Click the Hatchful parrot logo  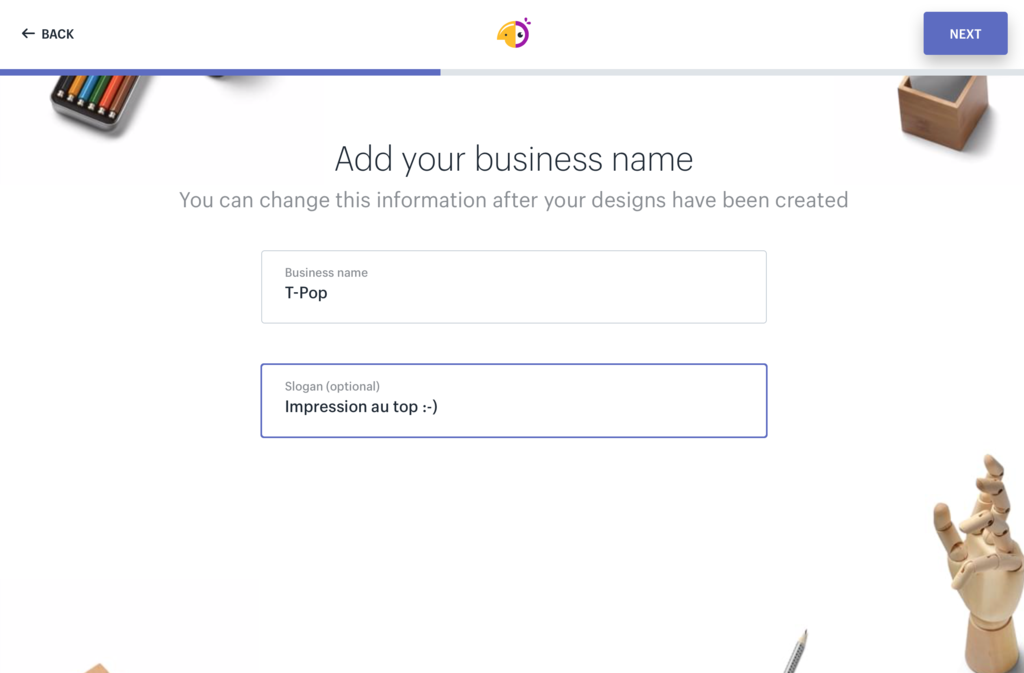(513, 34)
